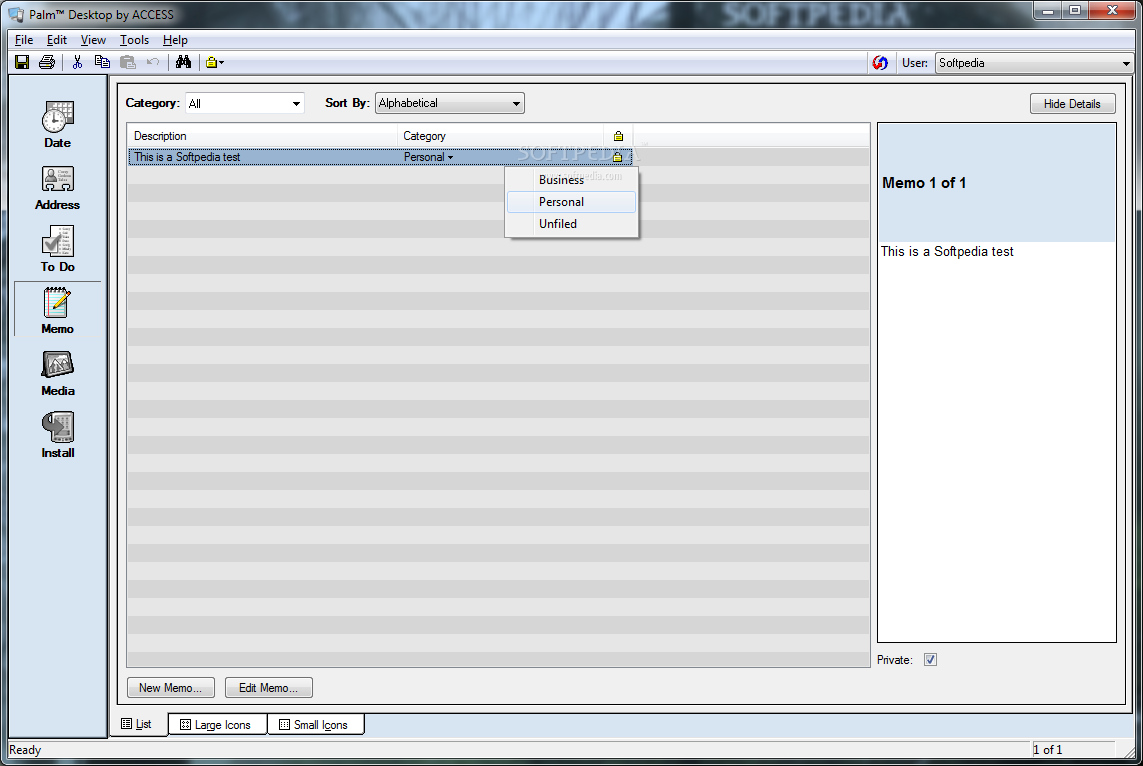Select the memo row 'This is a Softpedia test'

(381, 157)
